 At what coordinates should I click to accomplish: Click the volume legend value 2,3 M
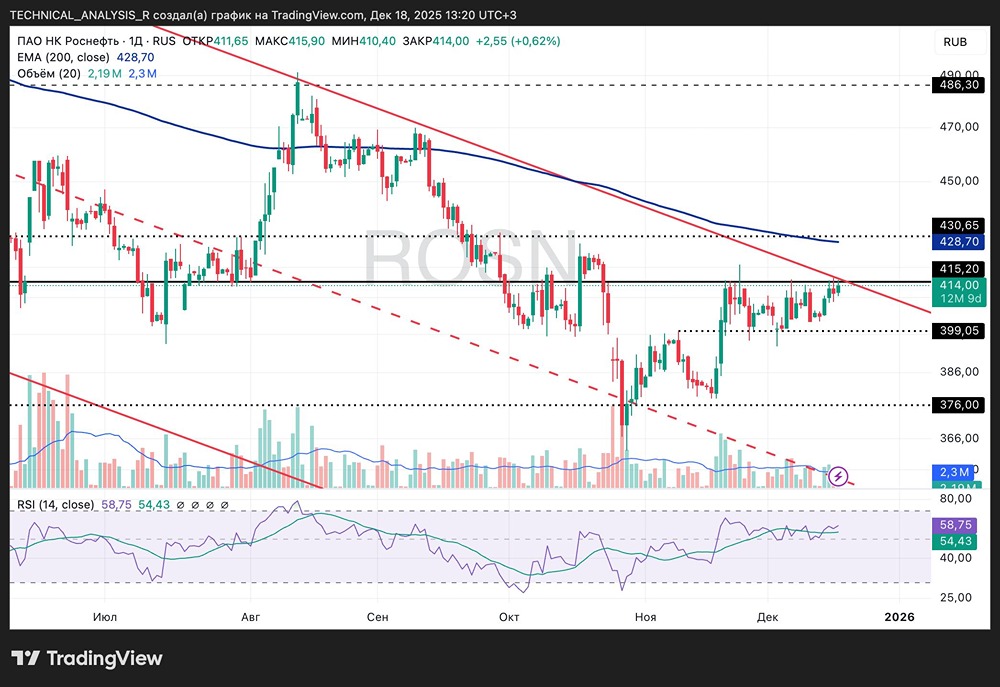(143, 74)
